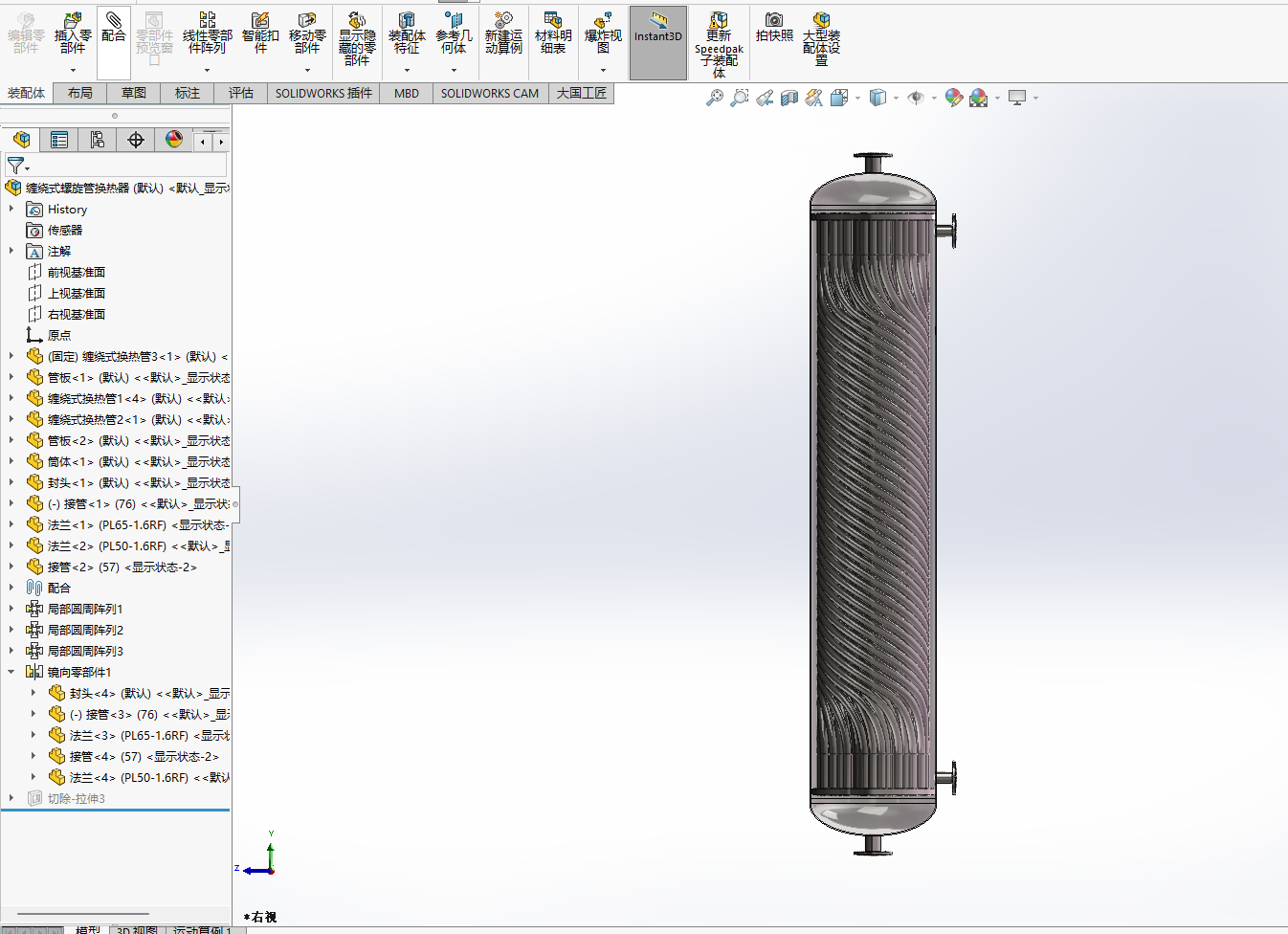Switch to the SOLIDWORKS CAM tab

[x=490, y=93]
